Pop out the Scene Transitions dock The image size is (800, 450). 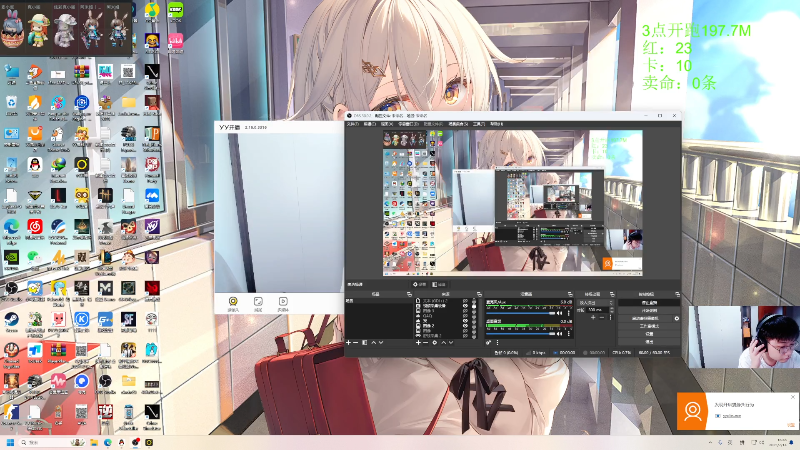(612, 294)
